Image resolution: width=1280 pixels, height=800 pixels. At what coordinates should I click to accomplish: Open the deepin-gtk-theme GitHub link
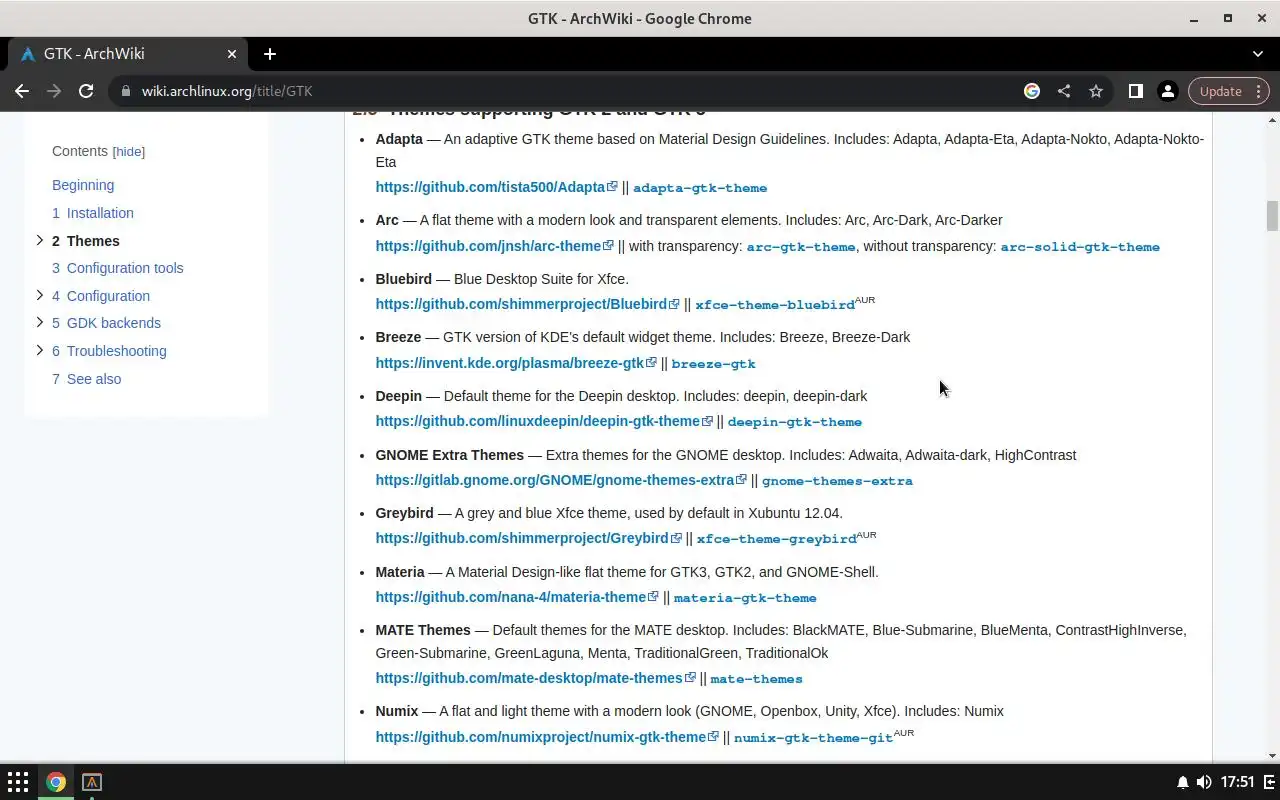(x=544, y=421)
